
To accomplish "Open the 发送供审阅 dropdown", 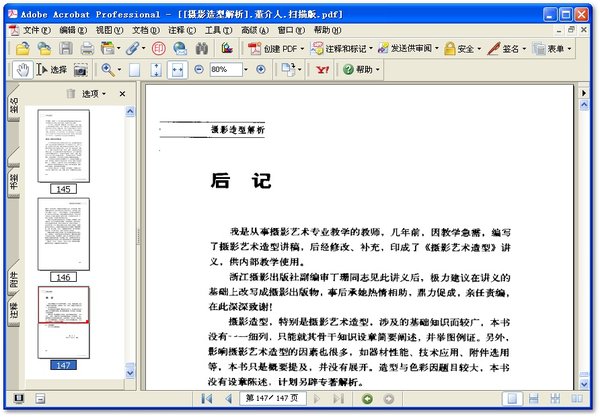I will pyautogui.click(x=408, y=49).
